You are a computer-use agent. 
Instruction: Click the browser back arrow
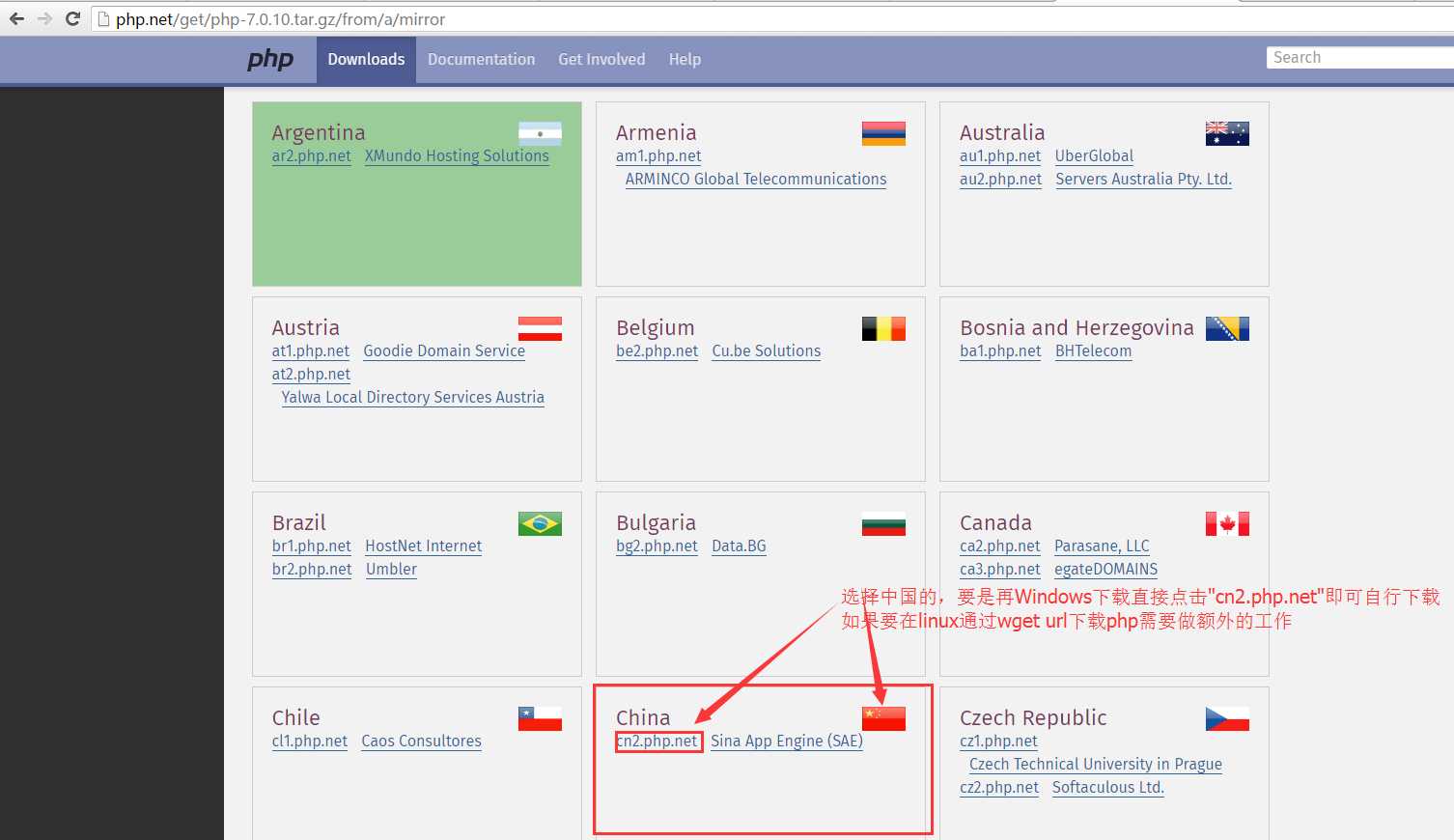[x=17, y=18]
